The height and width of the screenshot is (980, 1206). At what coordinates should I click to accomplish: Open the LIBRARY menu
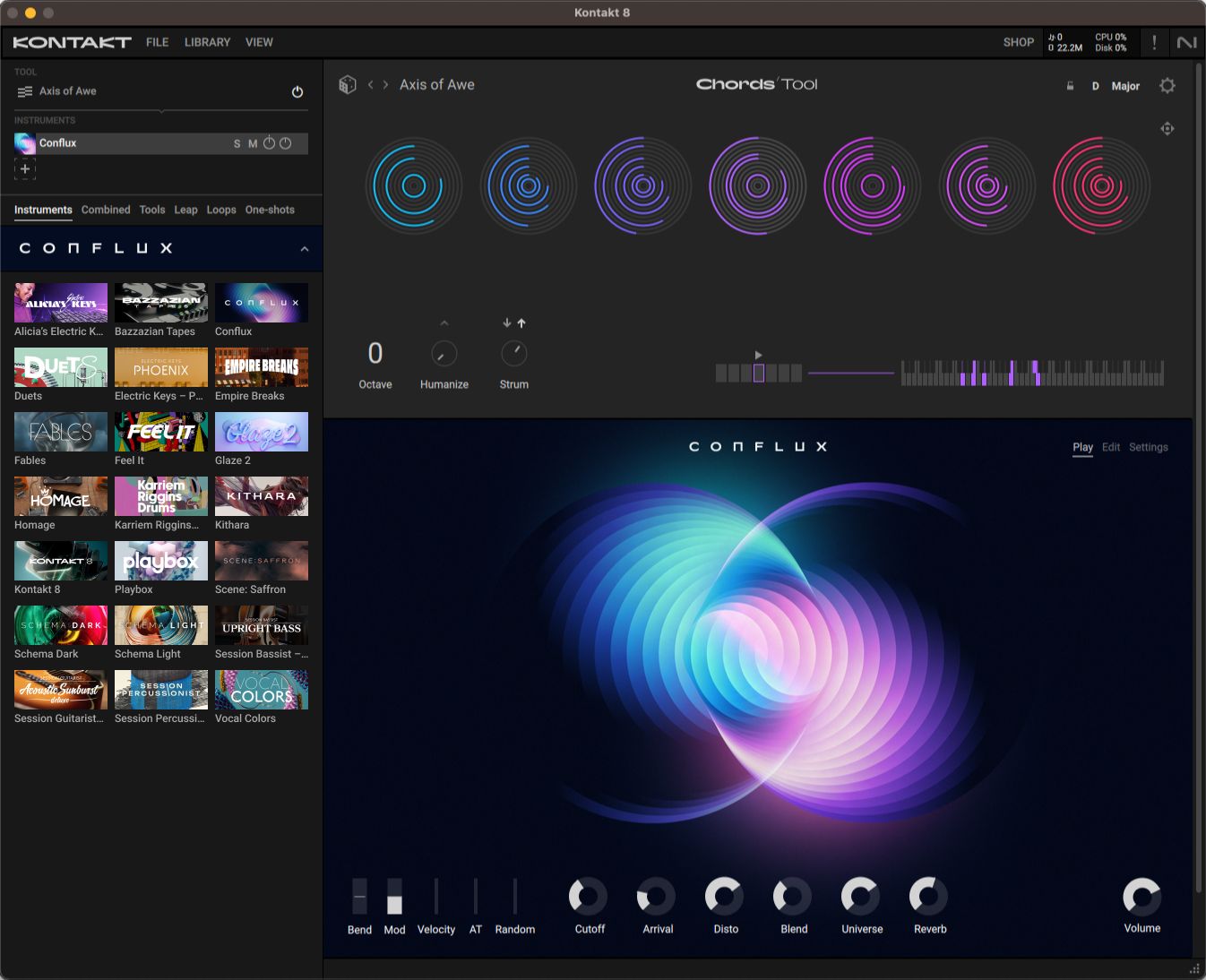pos(207,41)
